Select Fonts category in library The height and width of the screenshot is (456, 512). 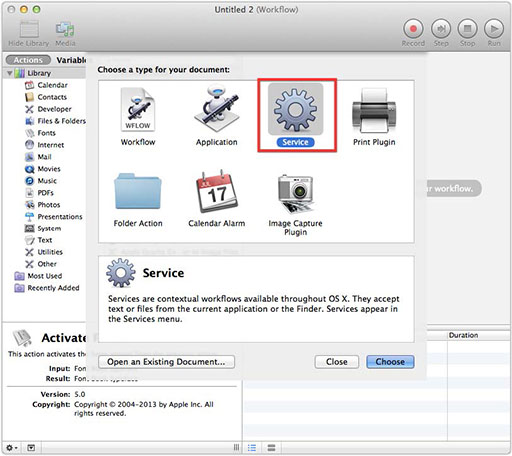40,133
